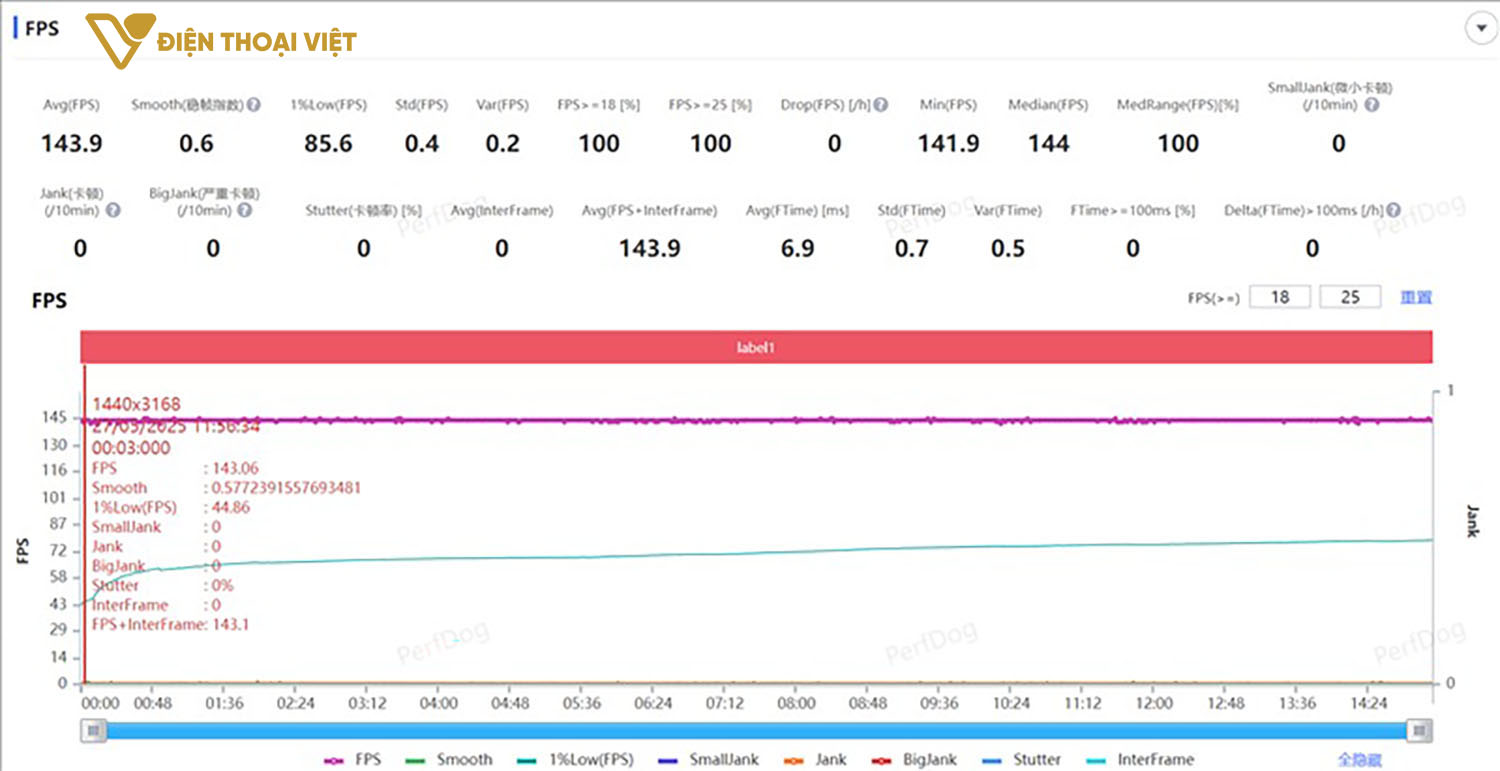The height and width of the screenshot is (771, 1500).
Task: Click the 重置 reset link
Action: coord(1416,297)
